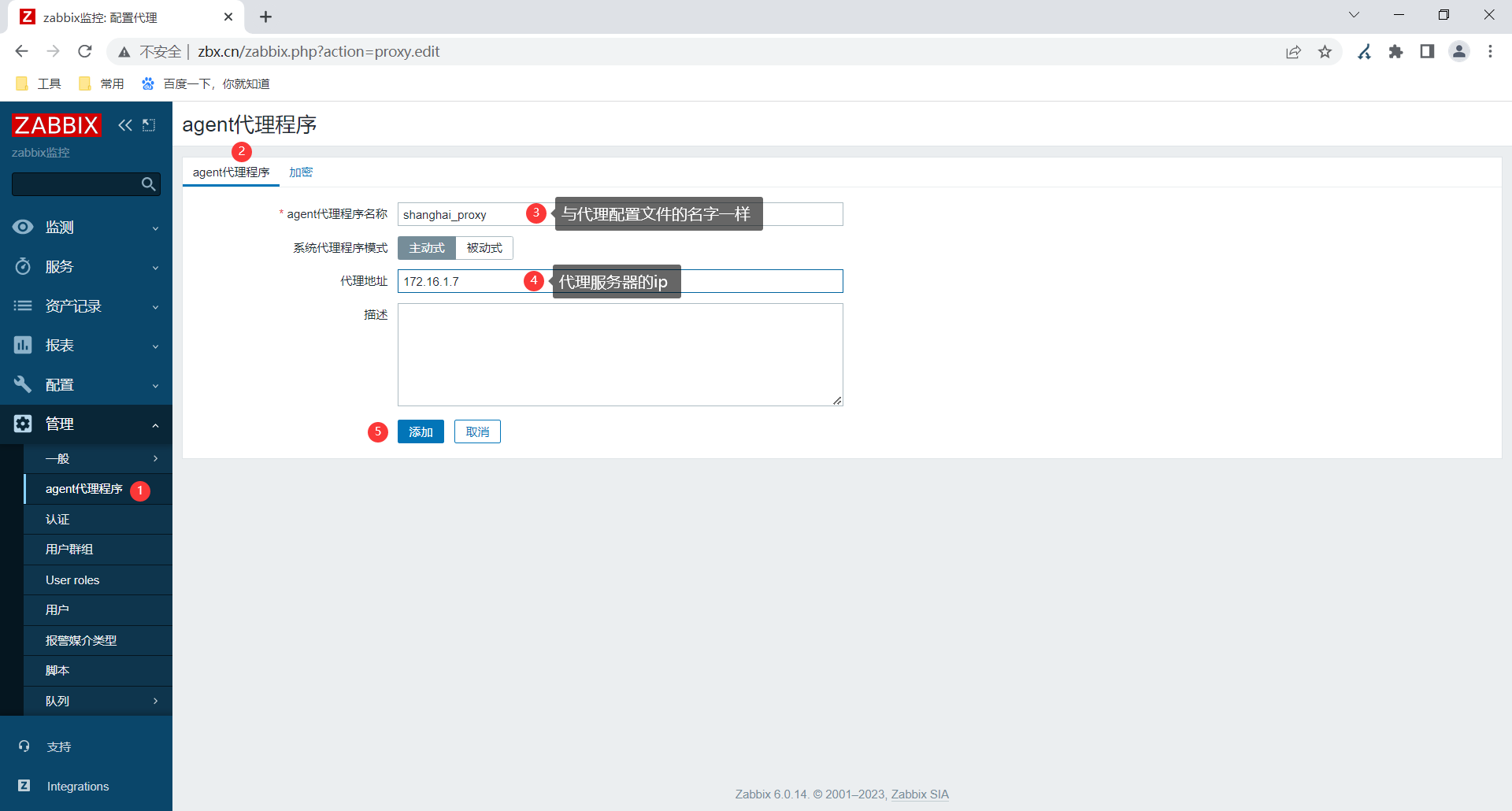Click the gear icon for 管理
Screen dimensions: 1512x811
pyautogui.click(x=23, y=424)
